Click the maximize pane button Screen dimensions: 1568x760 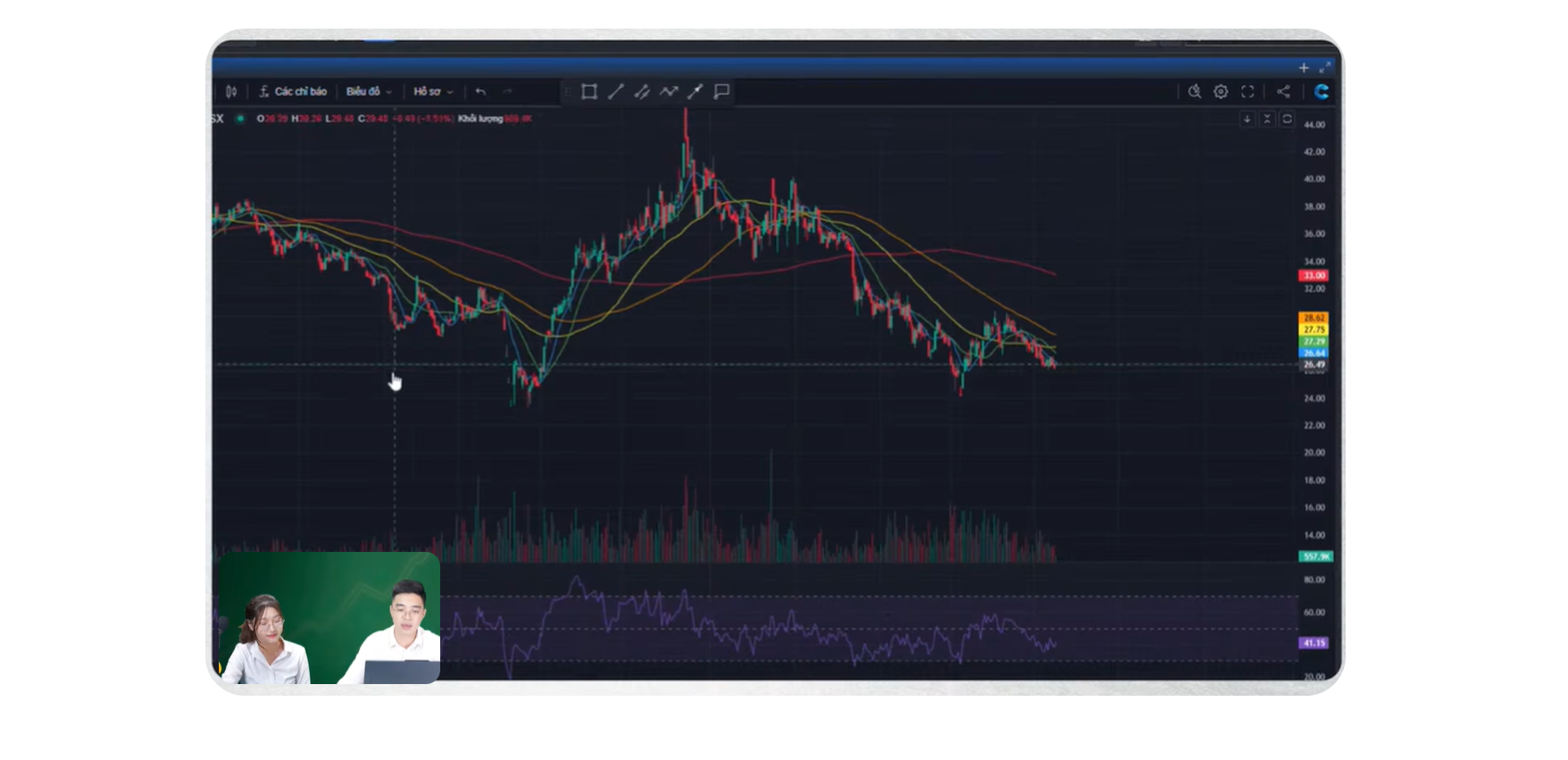(x=1287, y=119)
